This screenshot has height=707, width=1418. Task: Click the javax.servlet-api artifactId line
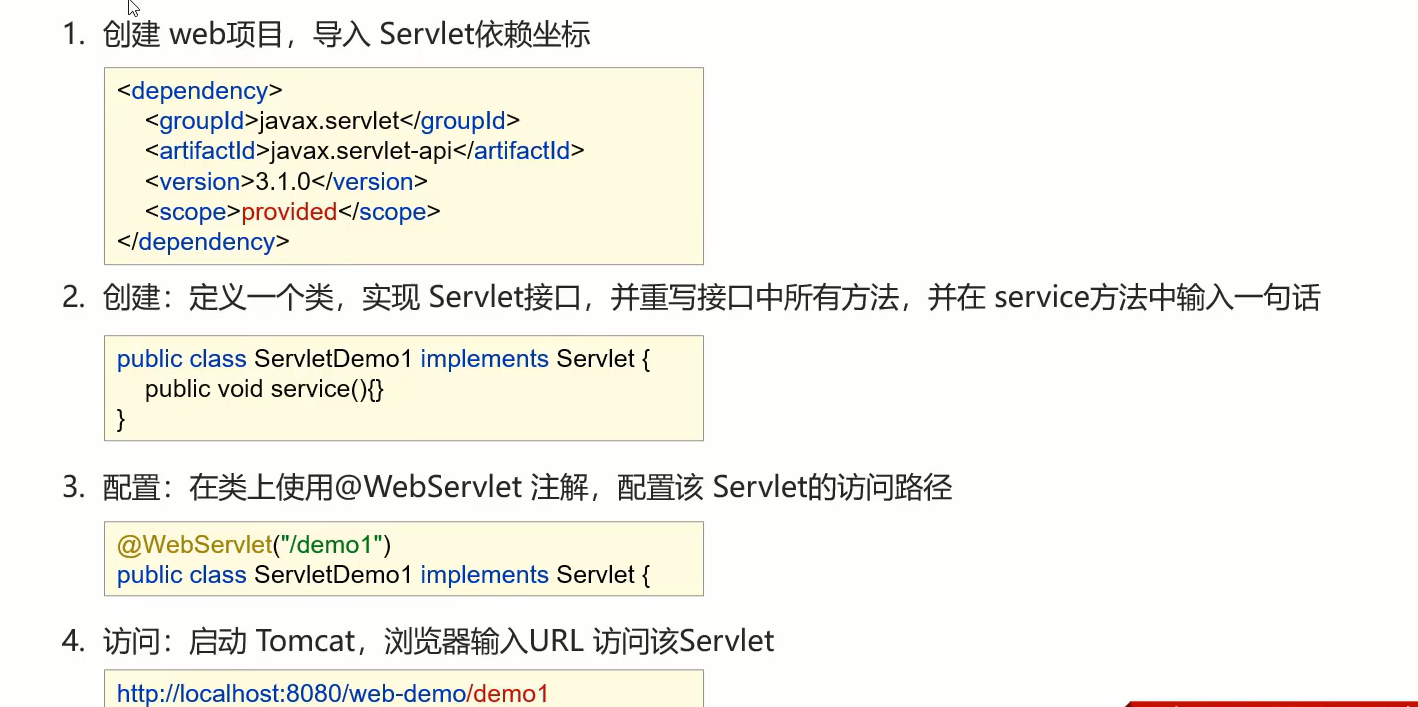[364, 151]
